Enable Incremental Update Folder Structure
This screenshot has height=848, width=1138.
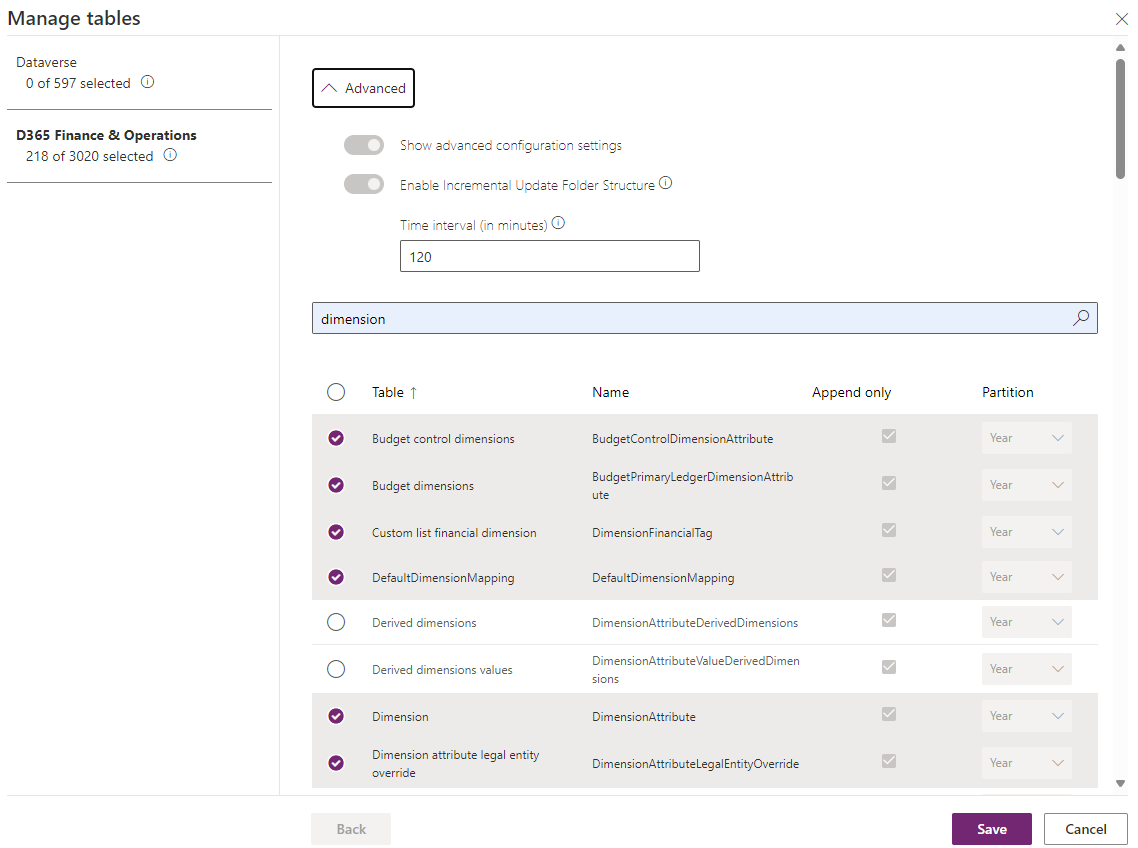coord(364,184)
